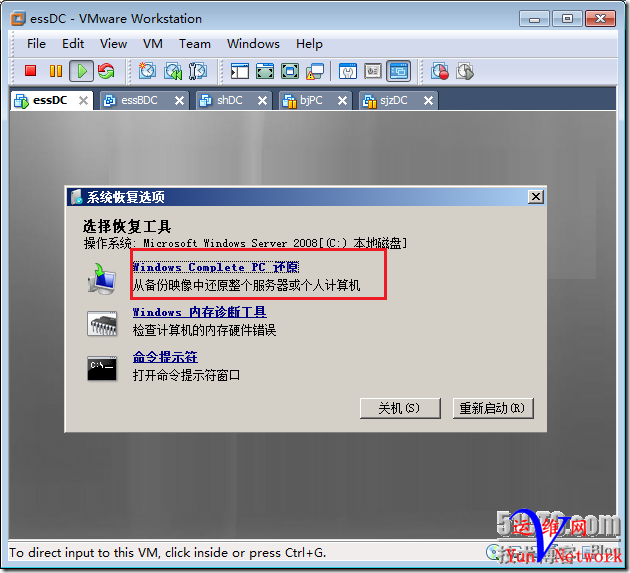Viewport: 630px width, 573px height.
Task: Click the 从备份映像中还原整个服务器或个人计算机 description
Action: click(246, 285)
